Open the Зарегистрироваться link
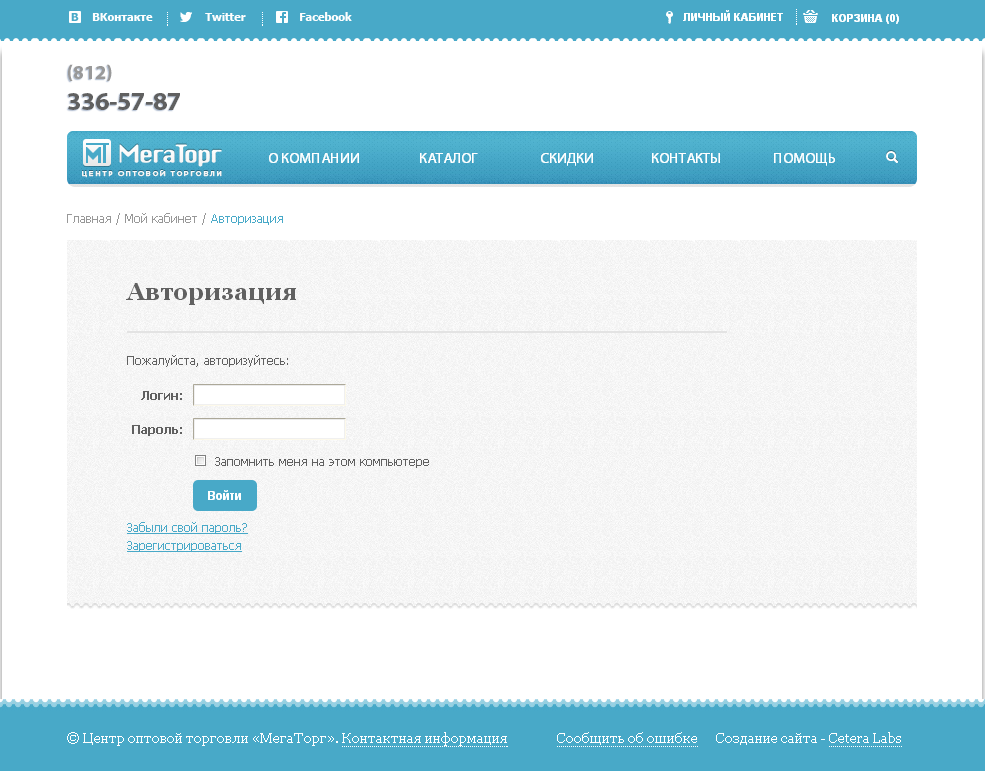 (183, 545)
